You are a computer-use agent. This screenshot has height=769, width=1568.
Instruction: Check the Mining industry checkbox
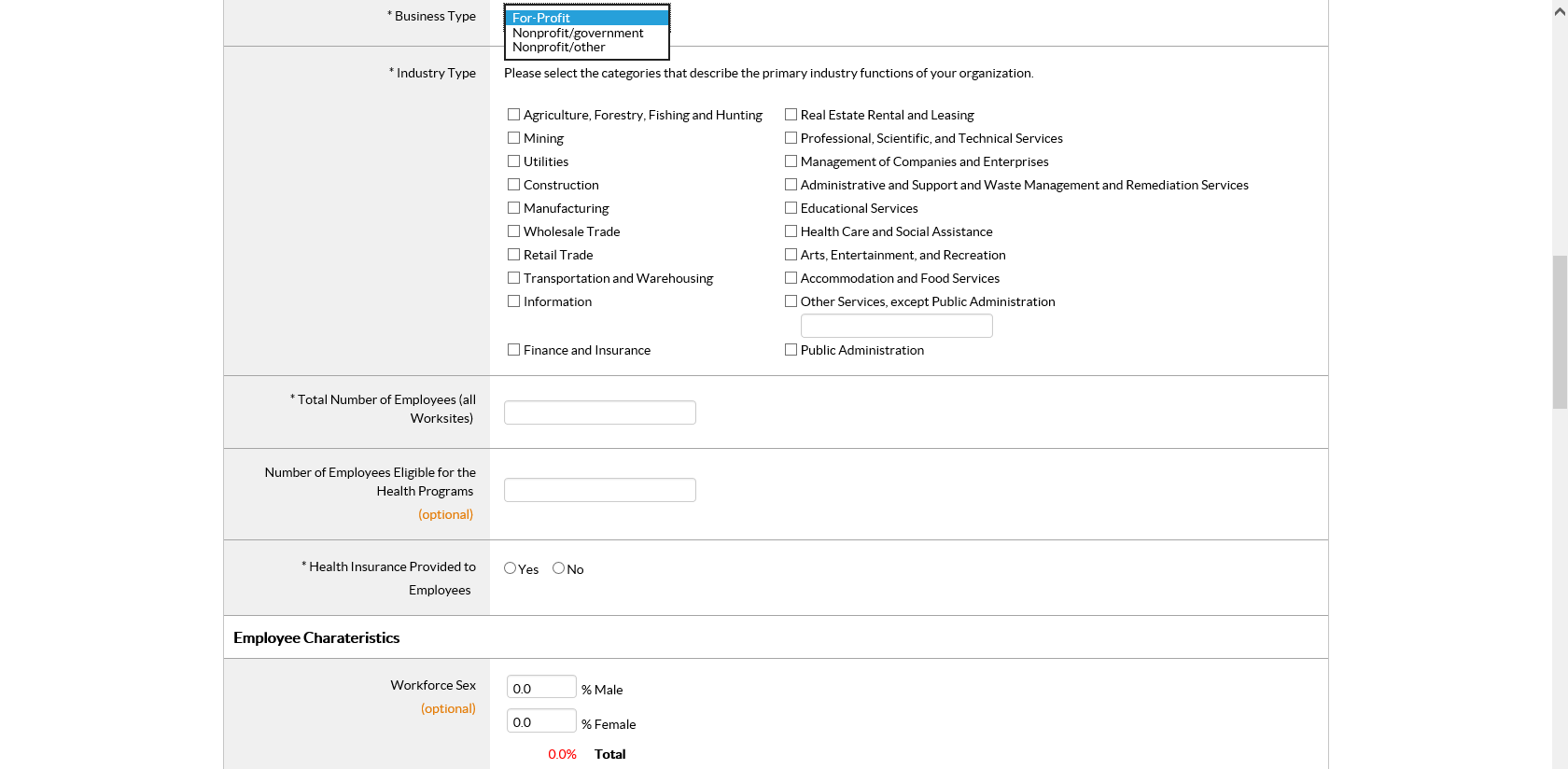pyautogui.click(x=513, y=138)
